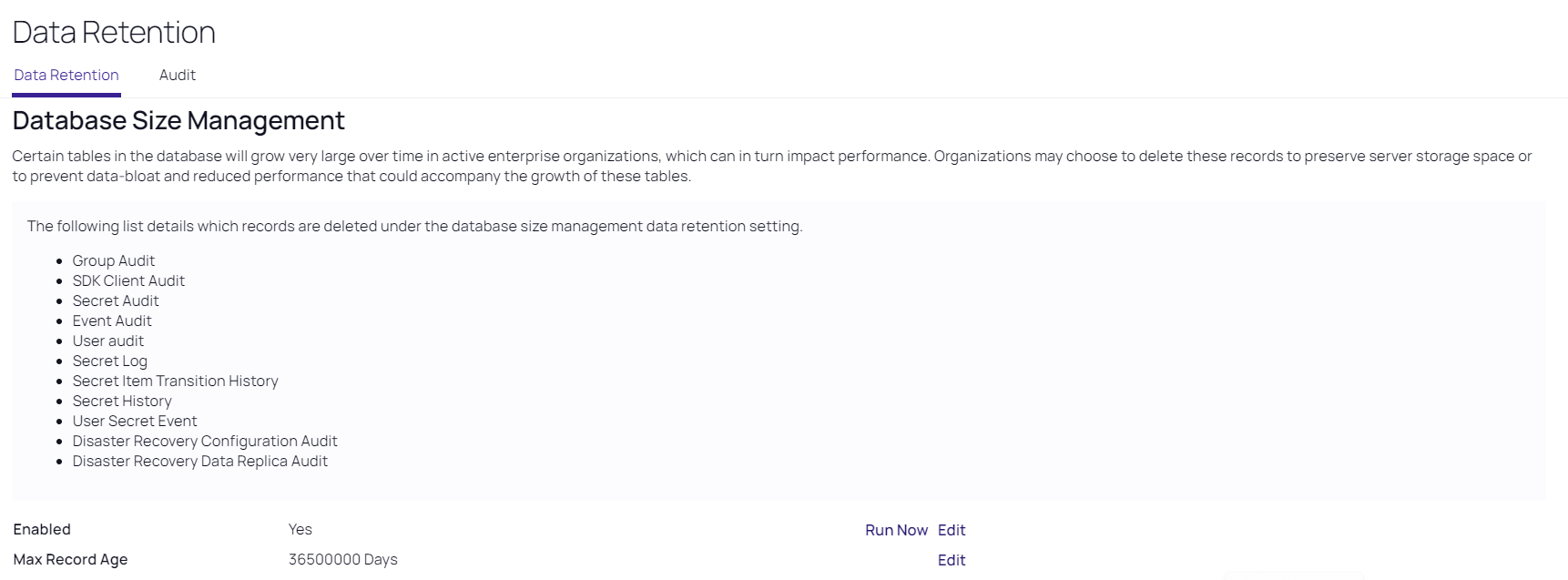This screenshot has height=580, width=1568.
Task: Click the Secret Log list entry
Action: 110,361
